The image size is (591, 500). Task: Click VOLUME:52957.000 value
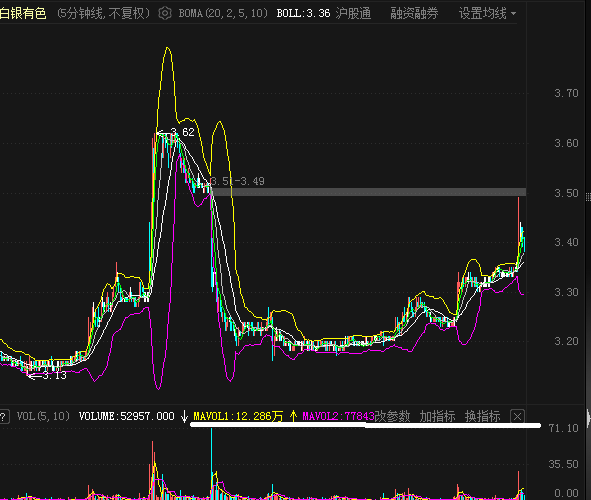(126, 416)
